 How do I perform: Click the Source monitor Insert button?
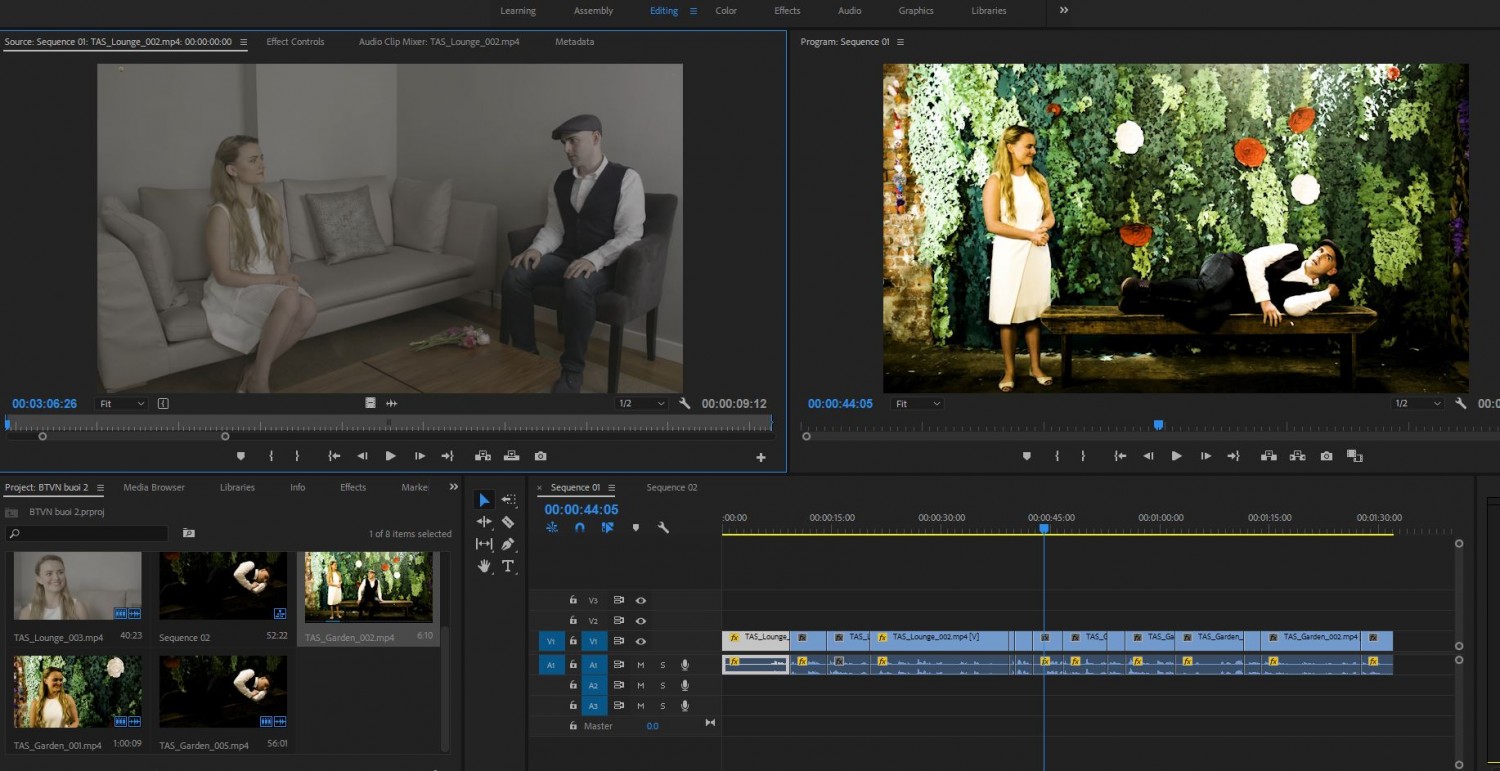click(483, 456)
